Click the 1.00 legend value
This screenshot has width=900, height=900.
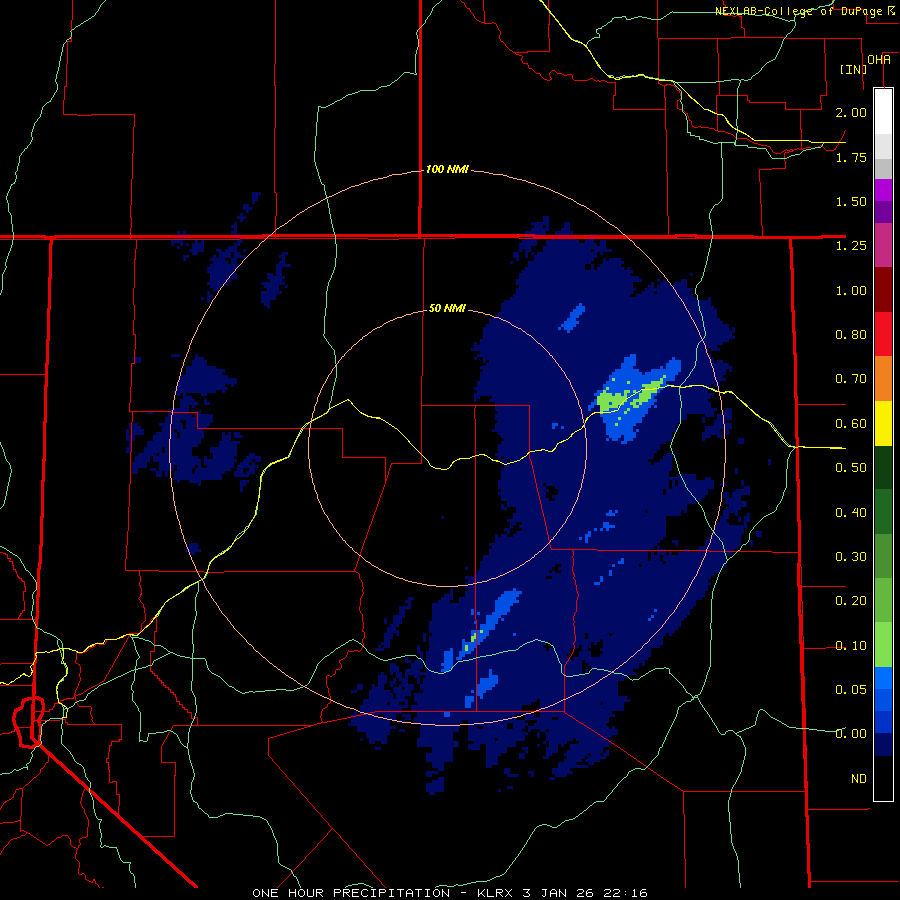851,290
